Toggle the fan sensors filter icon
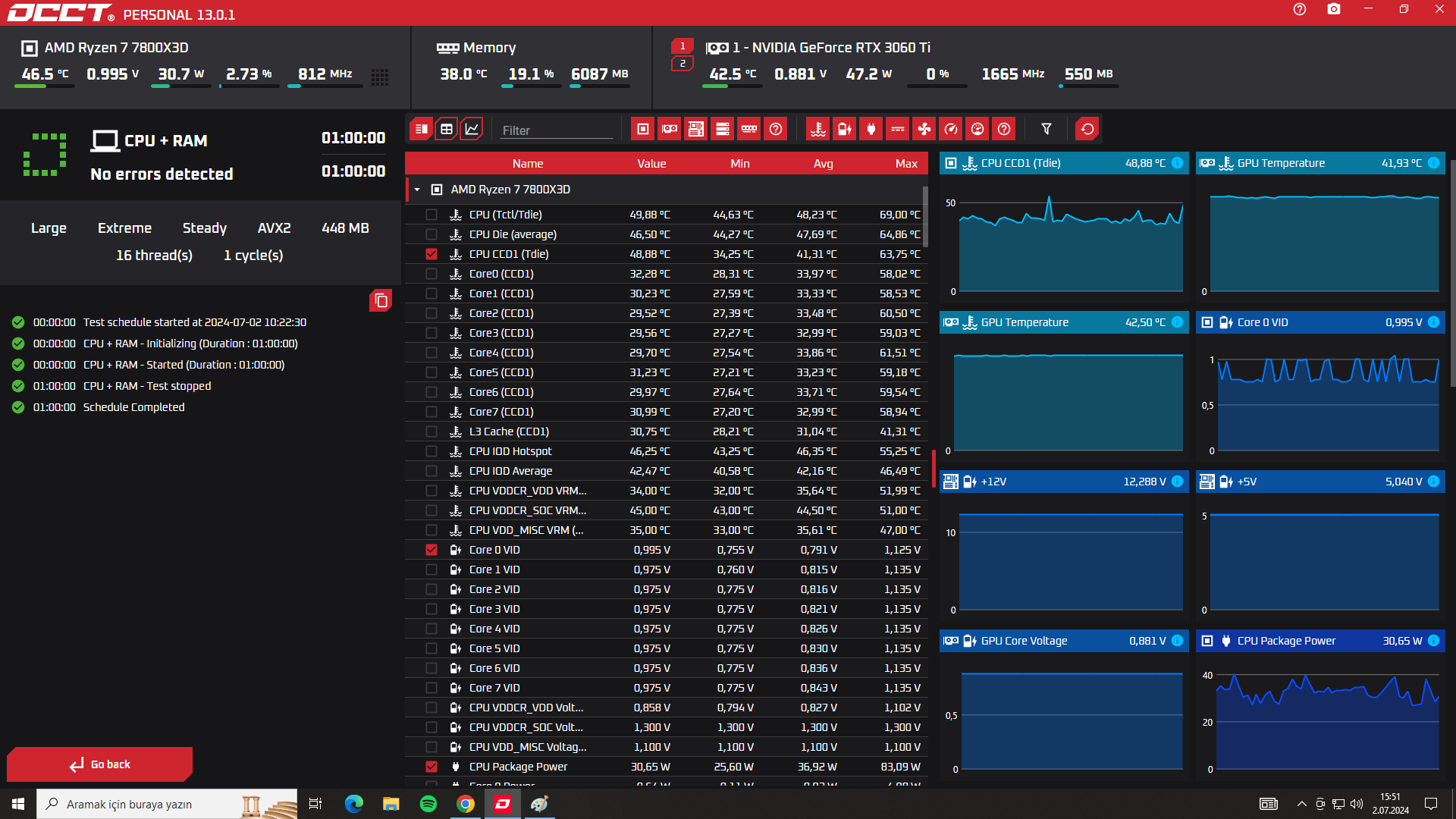This screenshot has height=819, width=1456. 924,129
